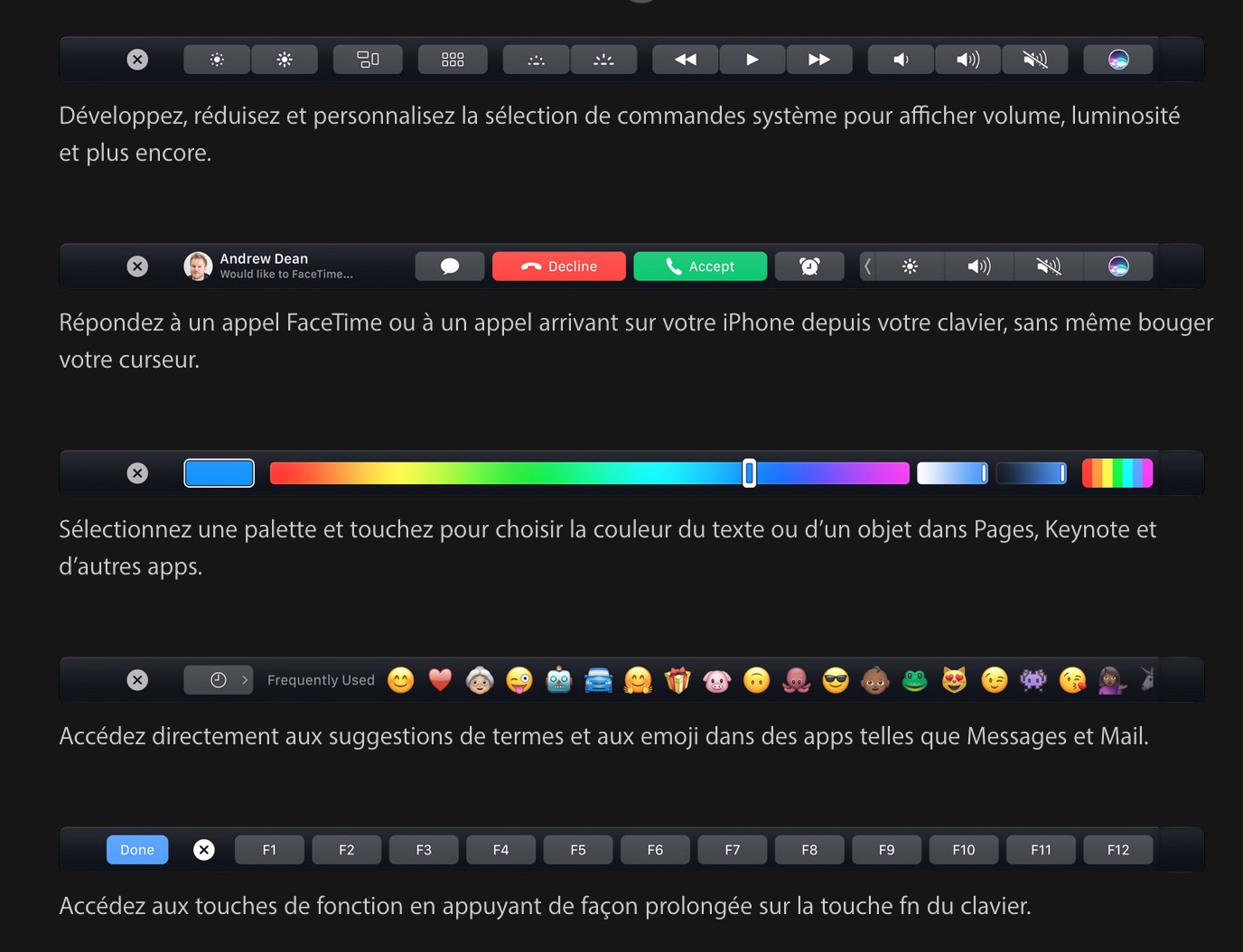Tap the F8 function key

tap(809, 850)
